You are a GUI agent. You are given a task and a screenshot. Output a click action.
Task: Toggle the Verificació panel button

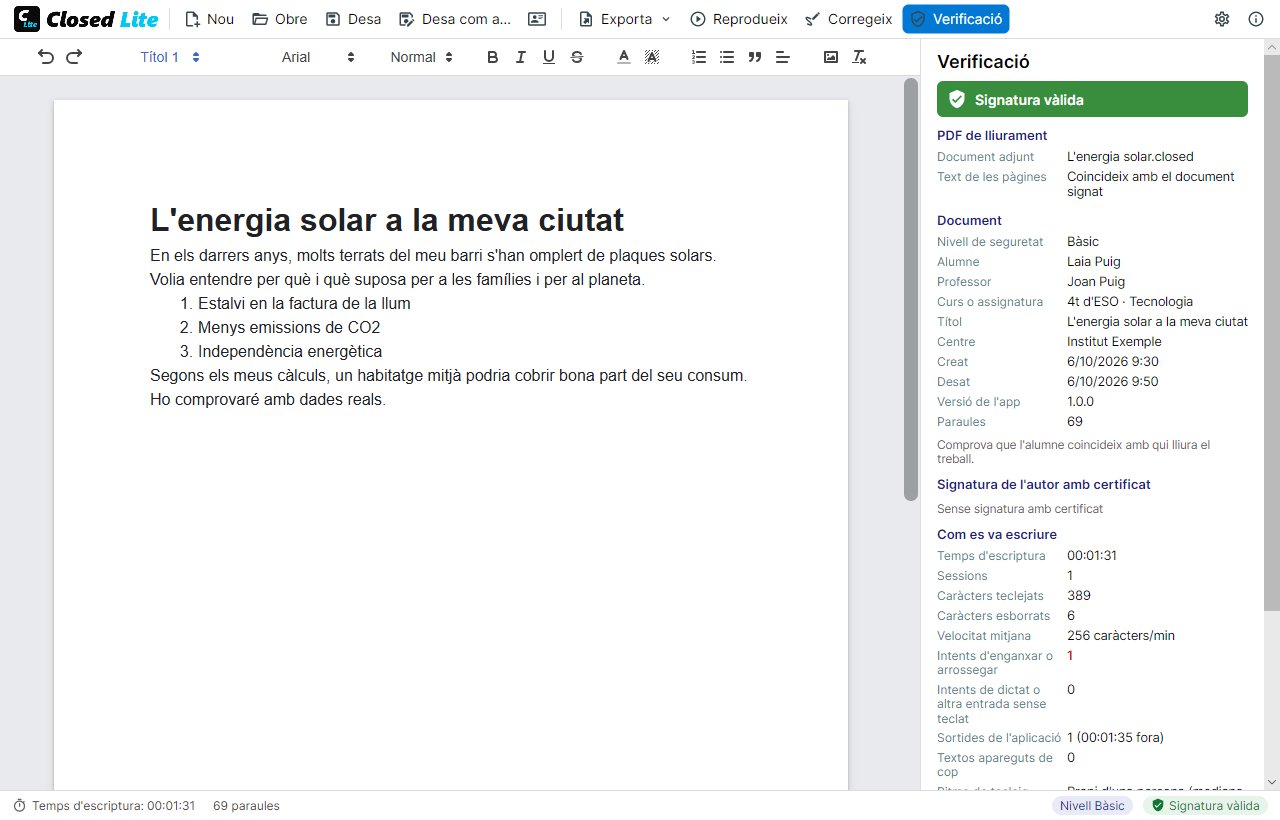[x=956, y=19]
